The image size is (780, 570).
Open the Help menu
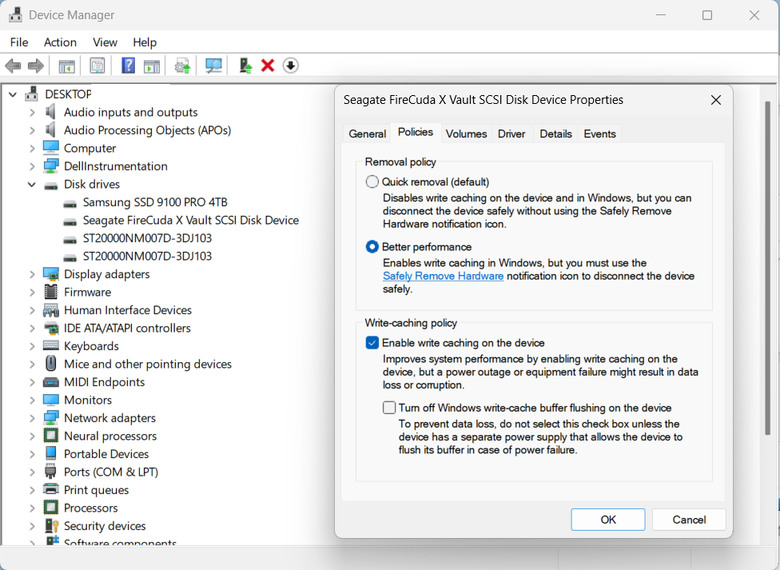point(145,42)
